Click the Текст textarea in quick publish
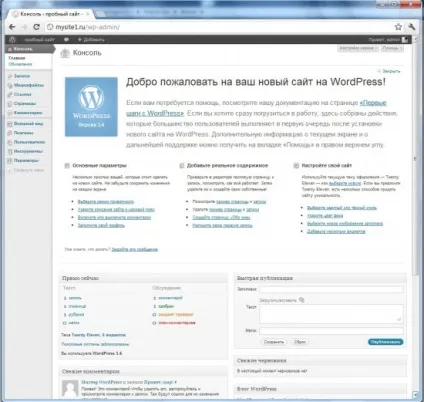 tap(331, 314)
